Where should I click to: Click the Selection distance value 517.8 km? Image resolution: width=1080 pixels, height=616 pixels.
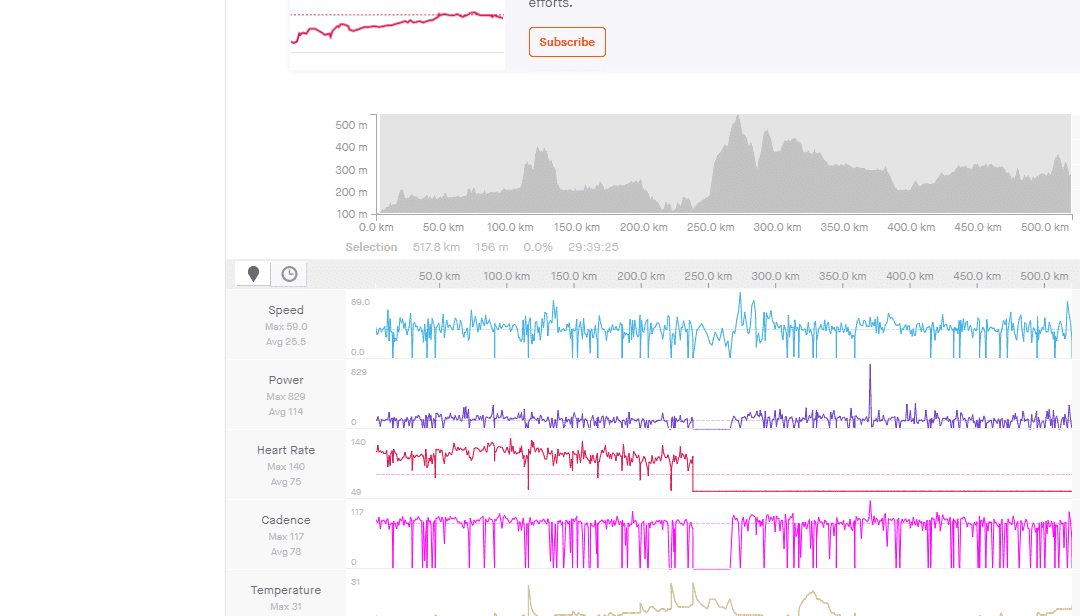point(436,247)
